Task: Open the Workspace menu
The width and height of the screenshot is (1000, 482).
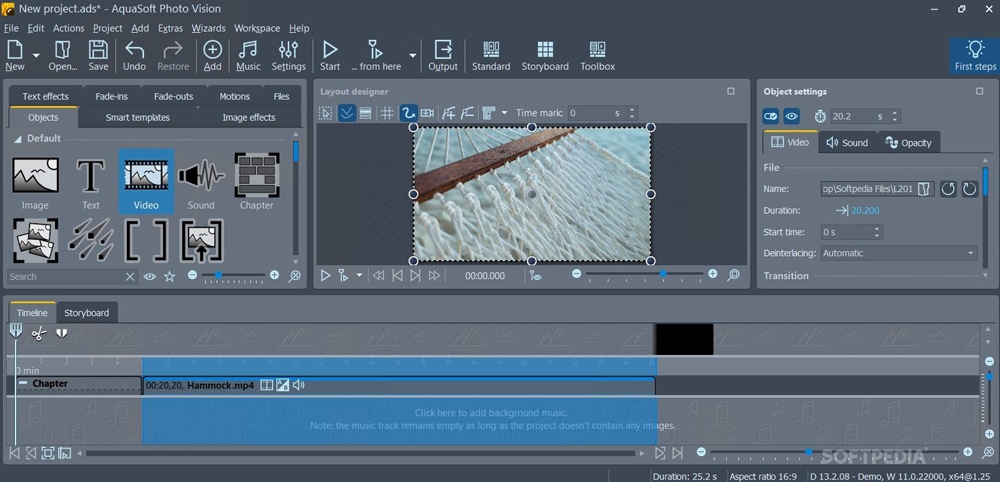Action: tap(257, 28)
